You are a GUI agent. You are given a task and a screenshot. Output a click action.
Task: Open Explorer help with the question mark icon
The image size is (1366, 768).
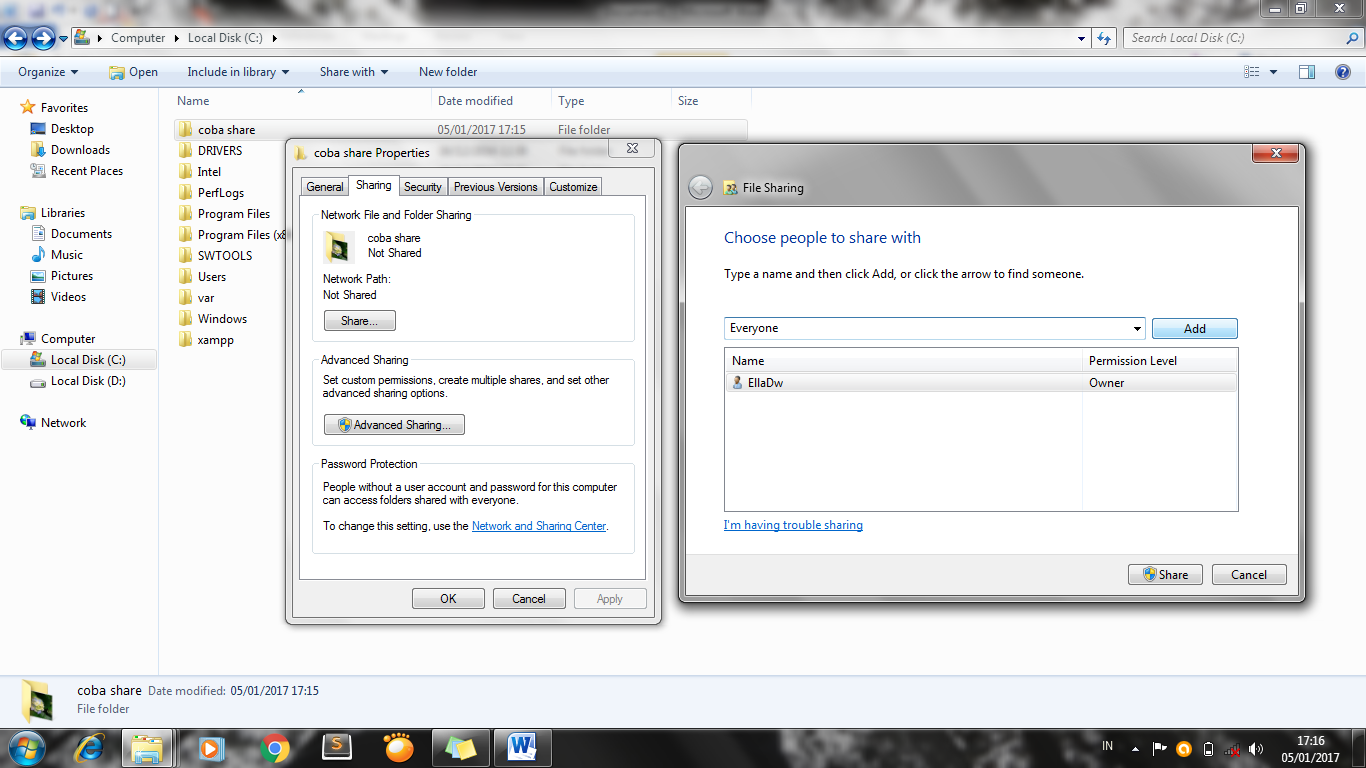click(1343, 72)
